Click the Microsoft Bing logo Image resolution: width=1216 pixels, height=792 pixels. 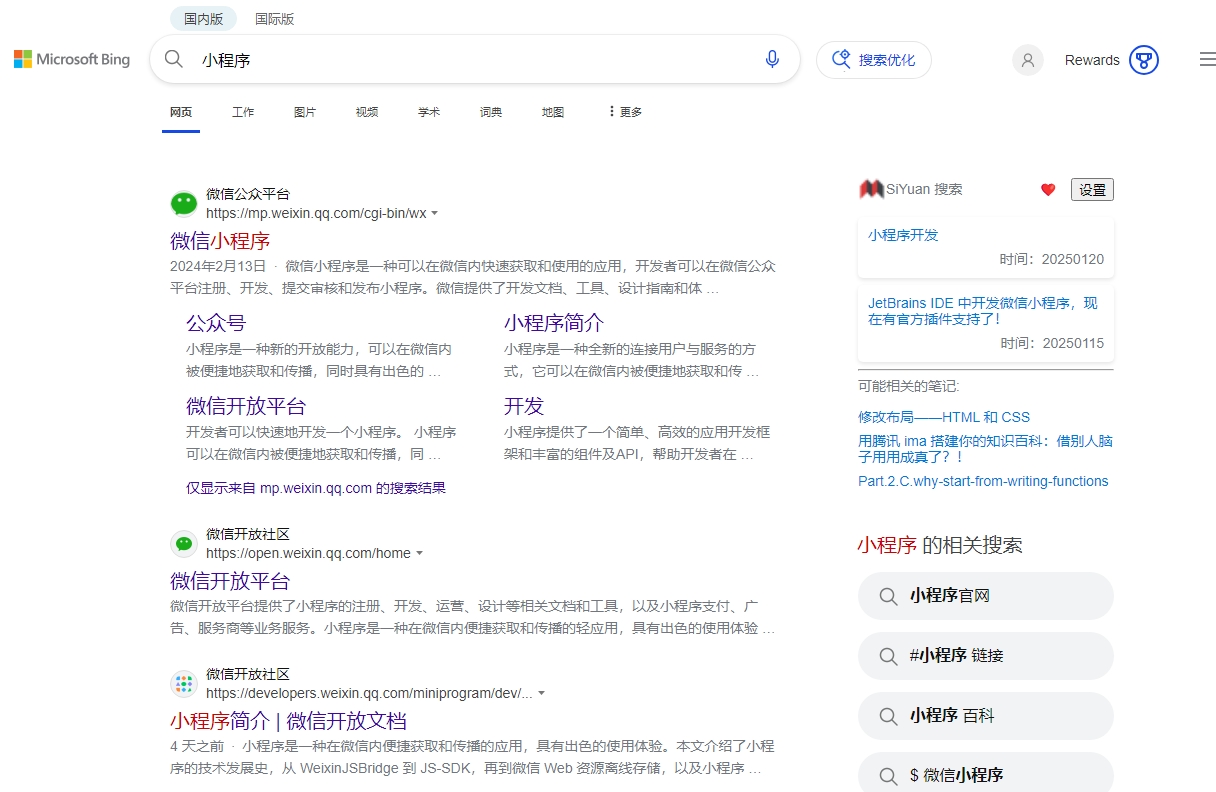(71, 59)
